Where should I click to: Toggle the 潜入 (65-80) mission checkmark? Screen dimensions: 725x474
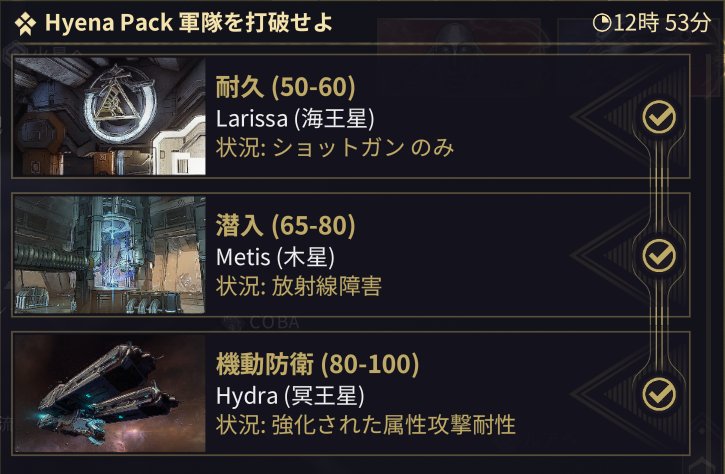pyautogui.click(x=658, y=255)
